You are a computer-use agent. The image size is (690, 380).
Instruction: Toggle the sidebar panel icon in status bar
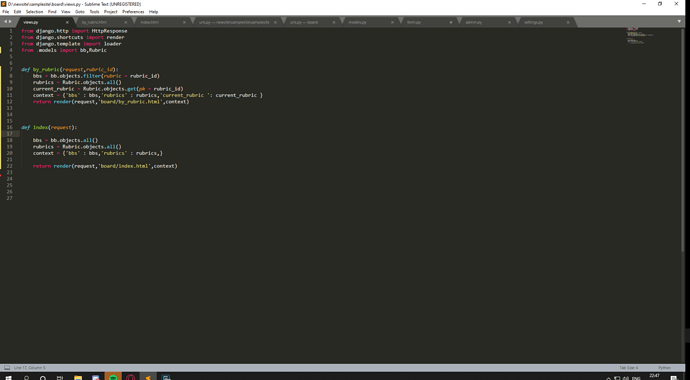7,368
